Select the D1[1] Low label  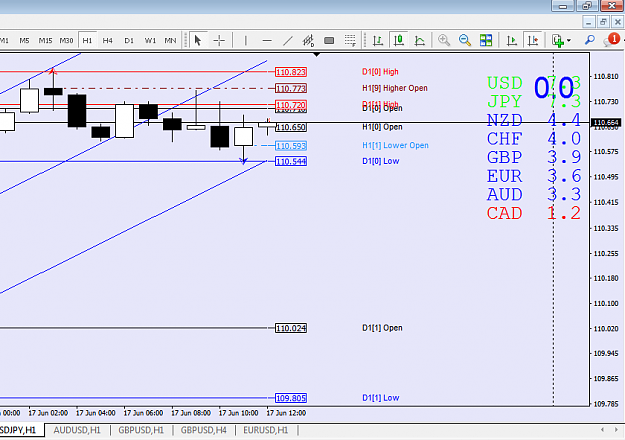tap(381, 398)
